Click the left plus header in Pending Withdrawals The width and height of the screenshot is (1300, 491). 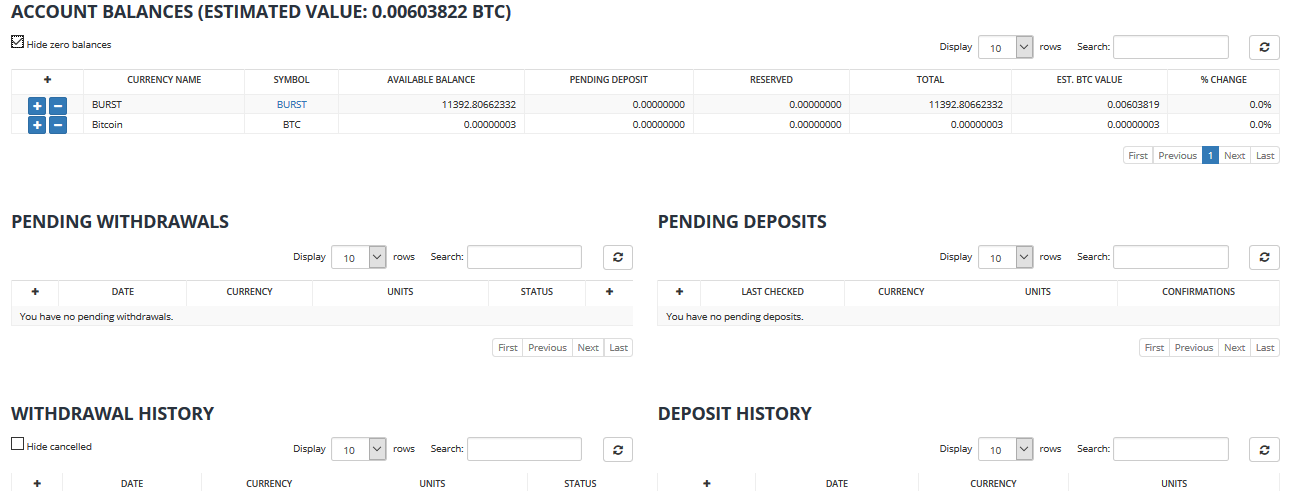pos(35,292)
